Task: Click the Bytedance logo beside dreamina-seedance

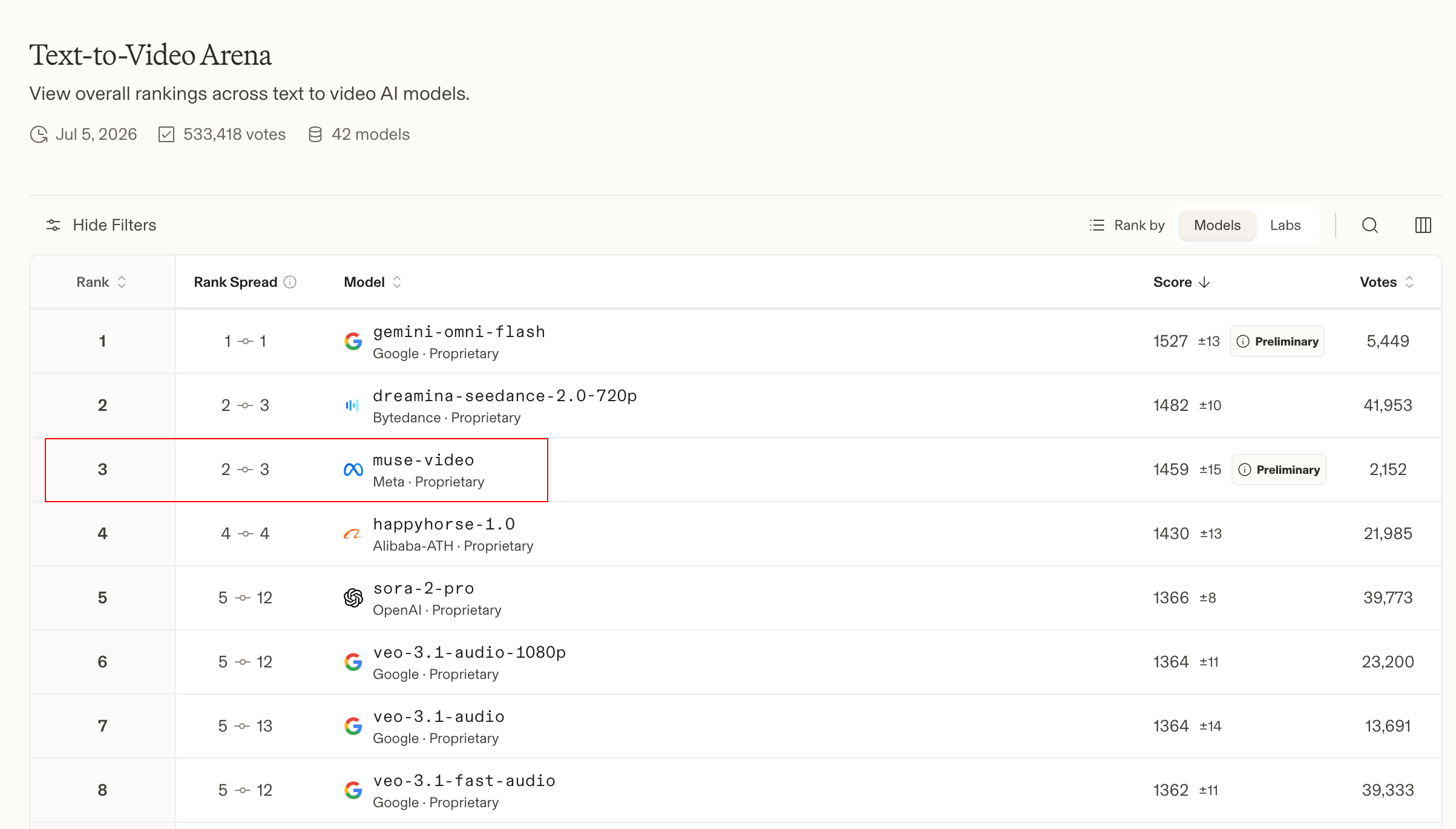Action: (352, 405)
